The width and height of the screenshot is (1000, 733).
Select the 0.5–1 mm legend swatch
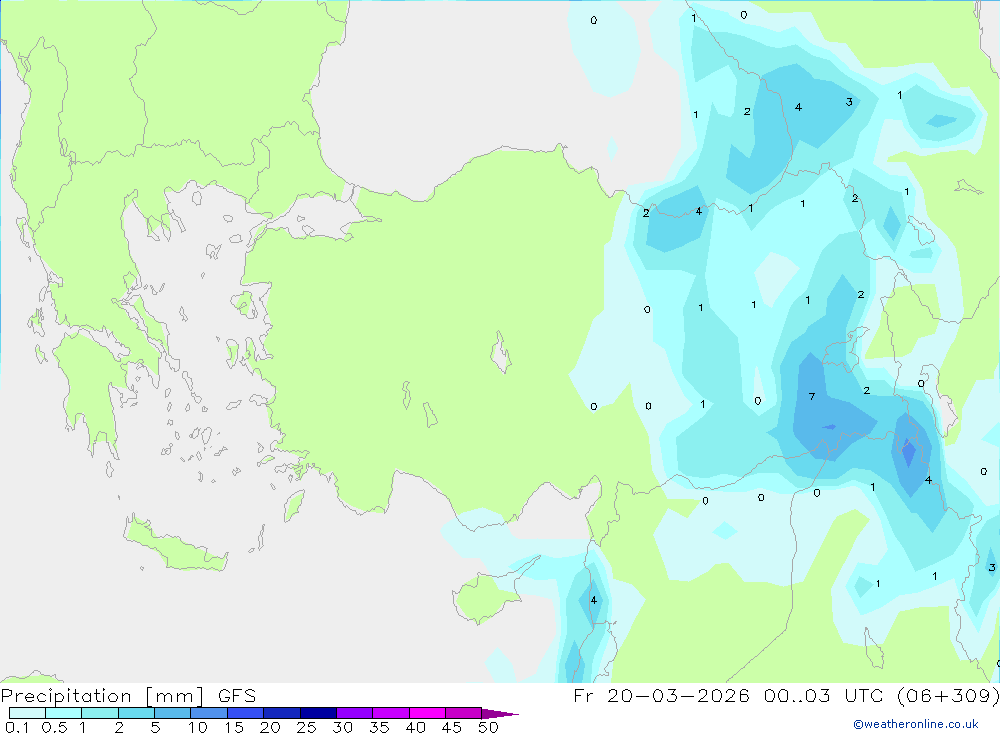[x=64, y=713]
